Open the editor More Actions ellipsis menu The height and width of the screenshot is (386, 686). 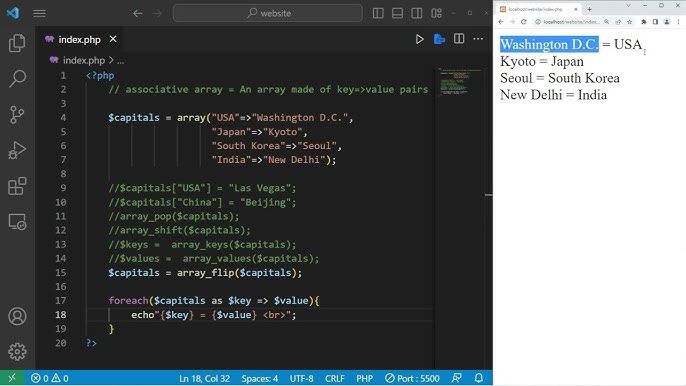tap(478, 39)
